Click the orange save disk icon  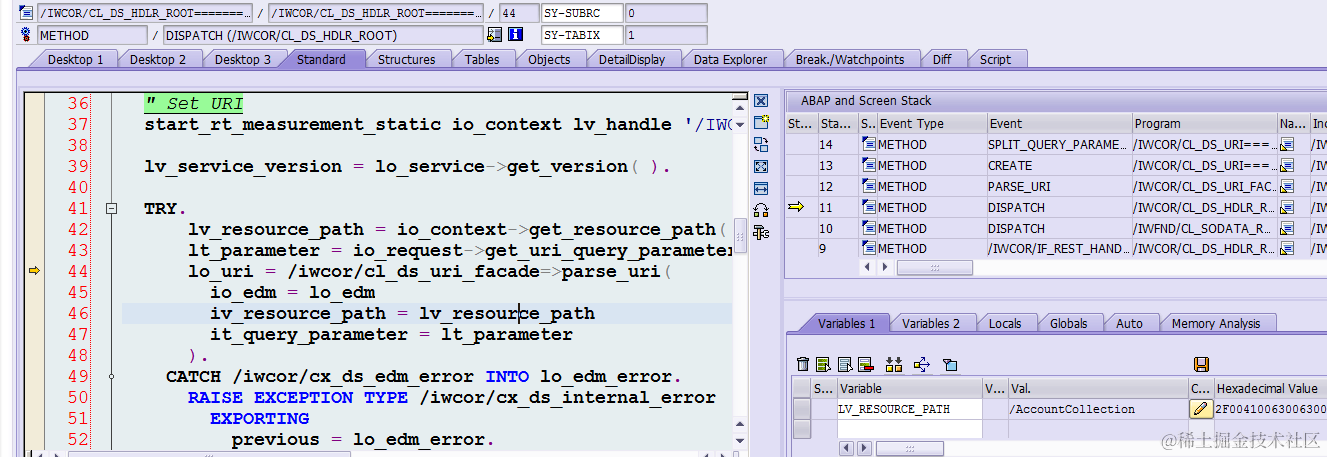click(1201, 364)
